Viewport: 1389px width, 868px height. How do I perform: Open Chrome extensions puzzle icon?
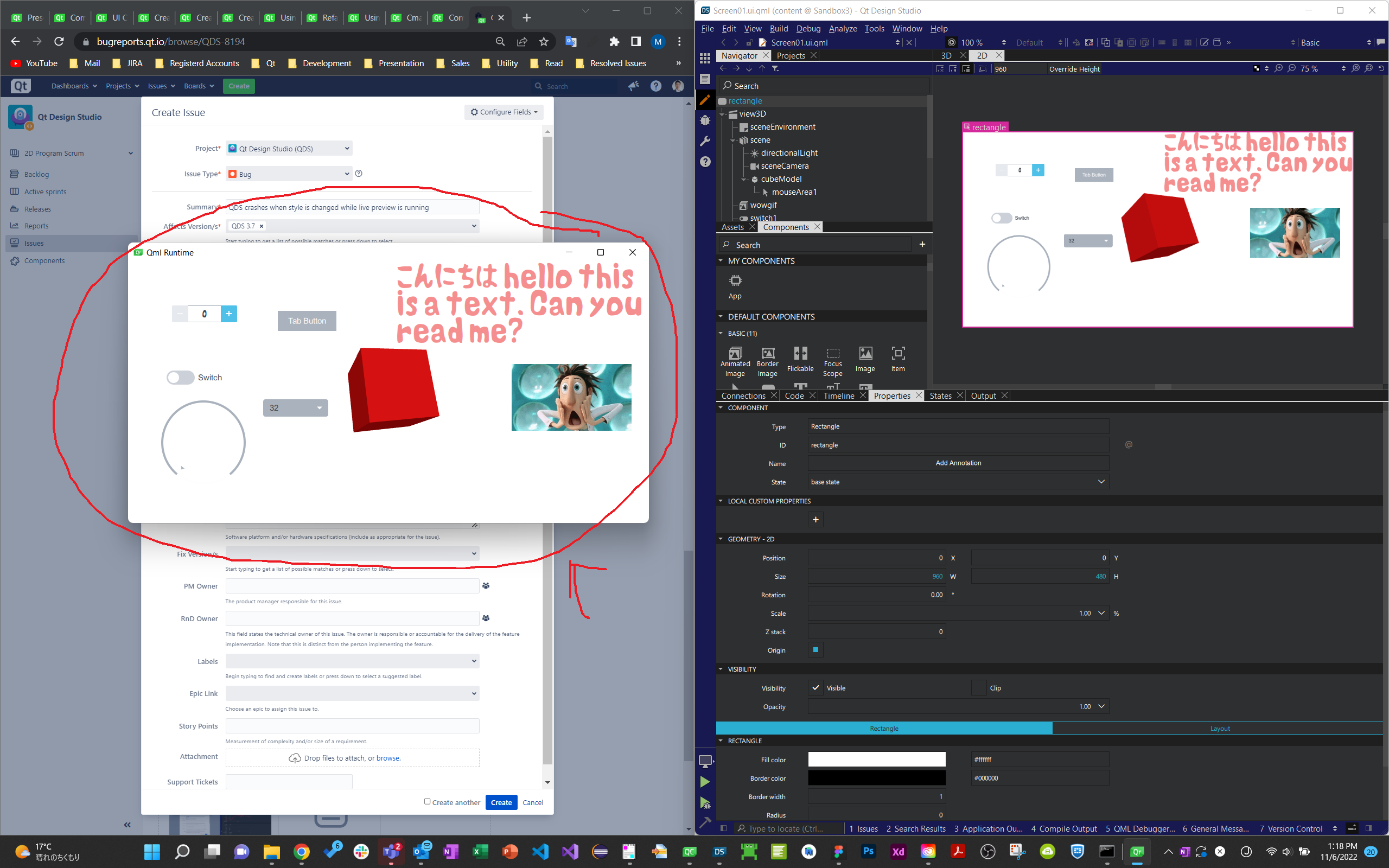pyautogui.click(x=614, y=41)
